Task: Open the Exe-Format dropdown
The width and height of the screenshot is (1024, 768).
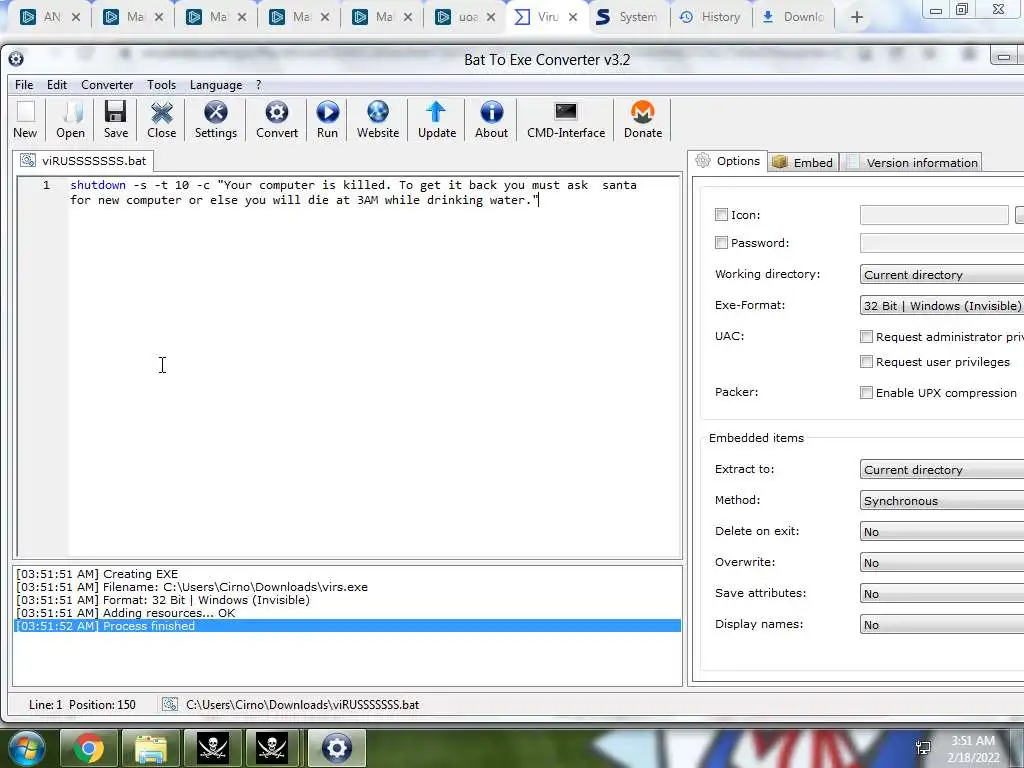Action: 942,305
